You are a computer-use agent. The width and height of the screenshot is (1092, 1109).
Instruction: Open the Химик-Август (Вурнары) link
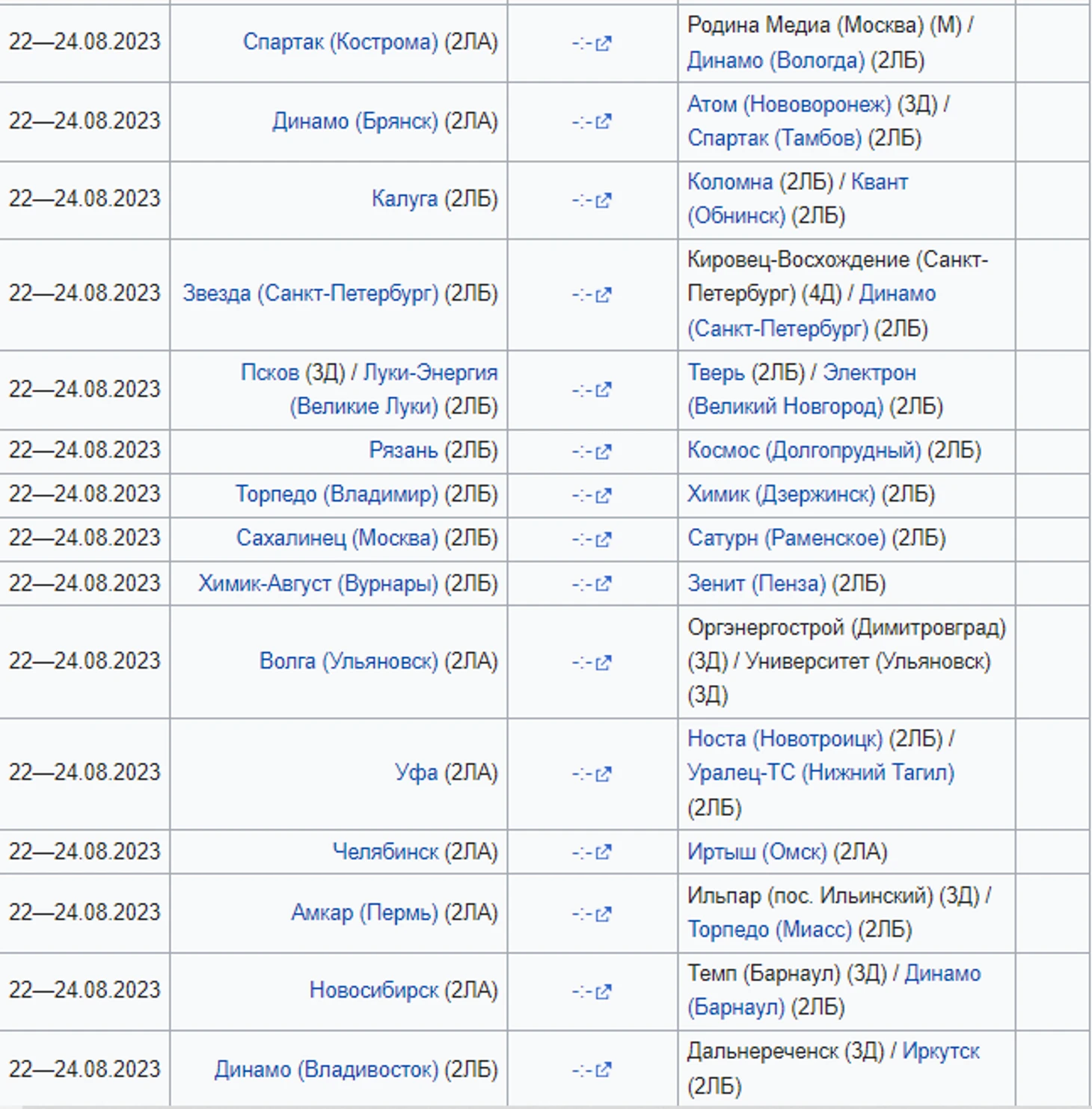pos(317,583)
